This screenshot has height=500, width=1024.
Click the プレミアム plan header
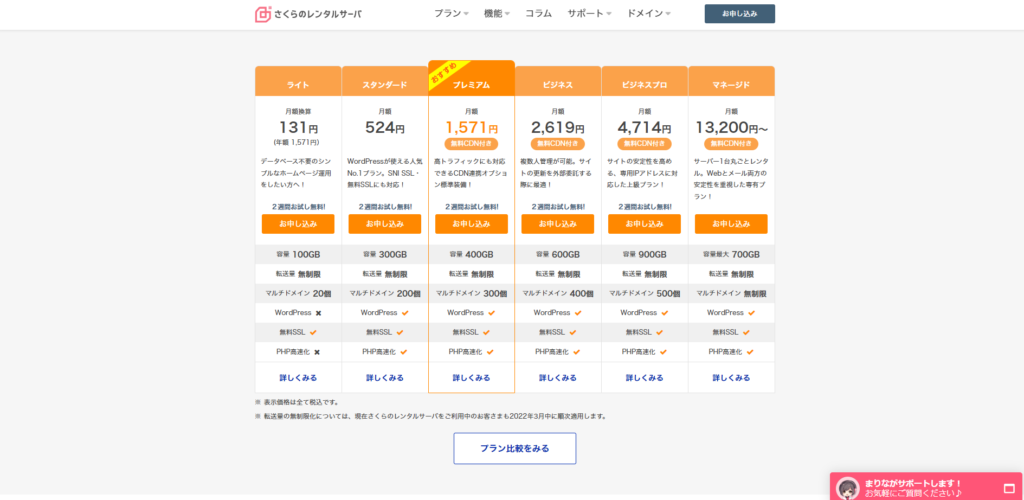(x=472, y=78)
